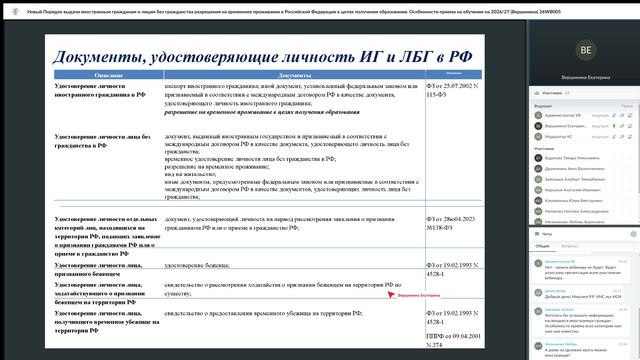Screen dimensions: 640x360
Task: Click the camera icon for Администратор VR
Action: click(622, 116)
